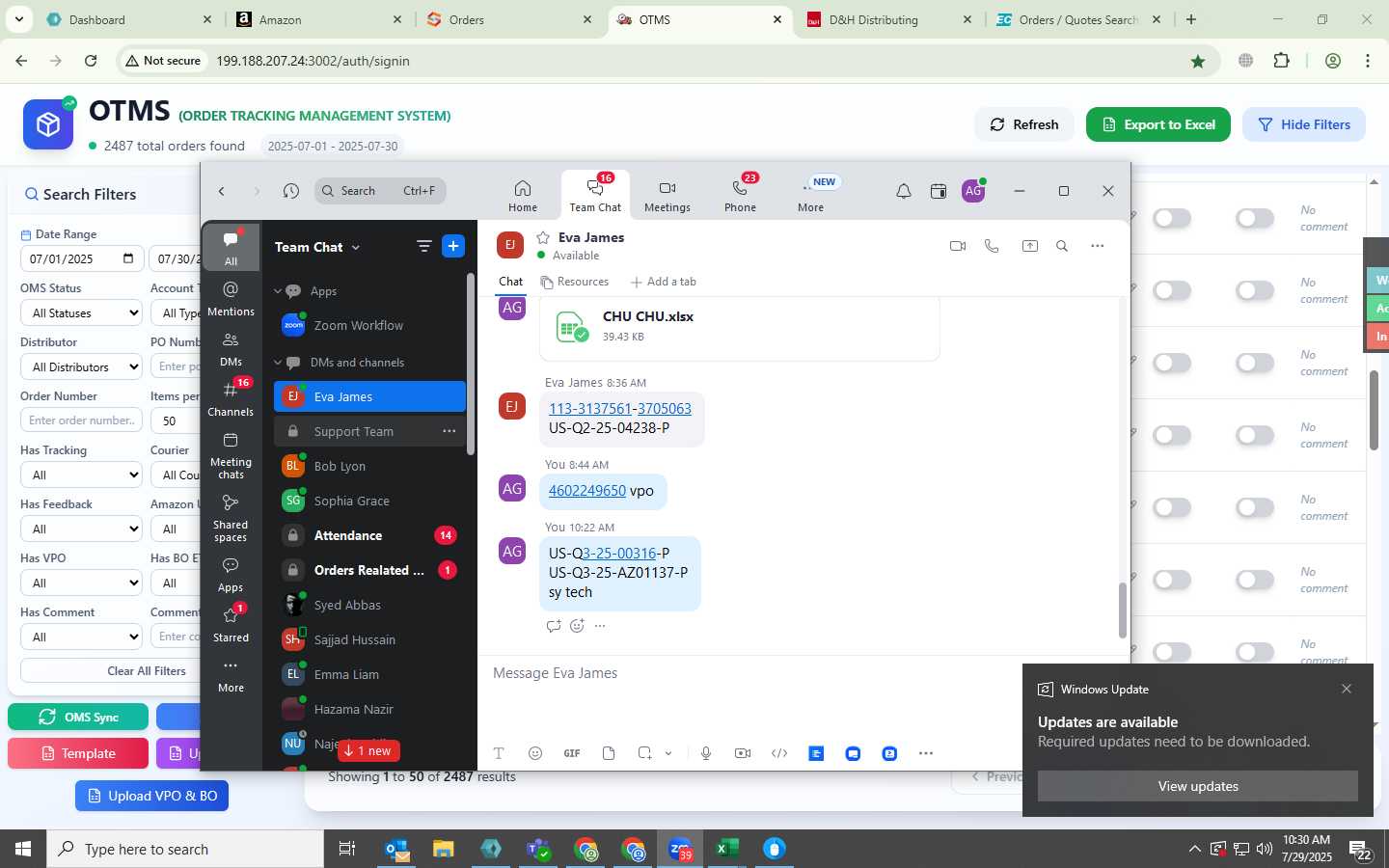
Task: Open text formatting tool in message box
Action: pos(499,753)
